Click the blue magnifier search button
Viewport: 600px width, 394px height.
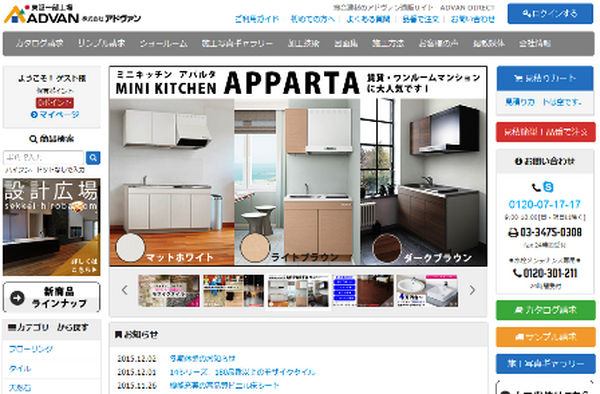click(93, 158)
